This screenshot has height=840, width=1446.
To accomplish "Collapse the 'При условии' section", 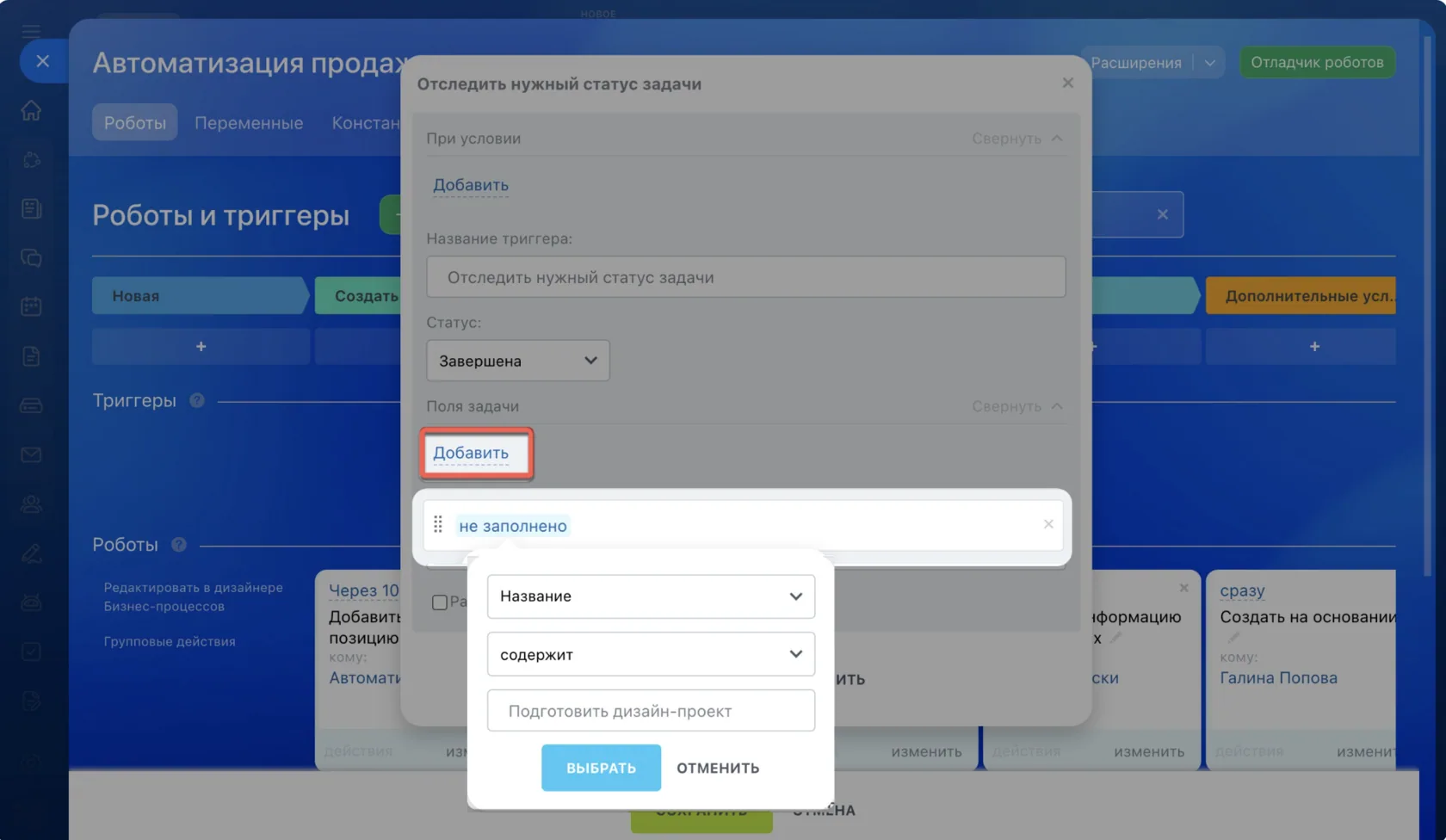I will pos(1017,139).
